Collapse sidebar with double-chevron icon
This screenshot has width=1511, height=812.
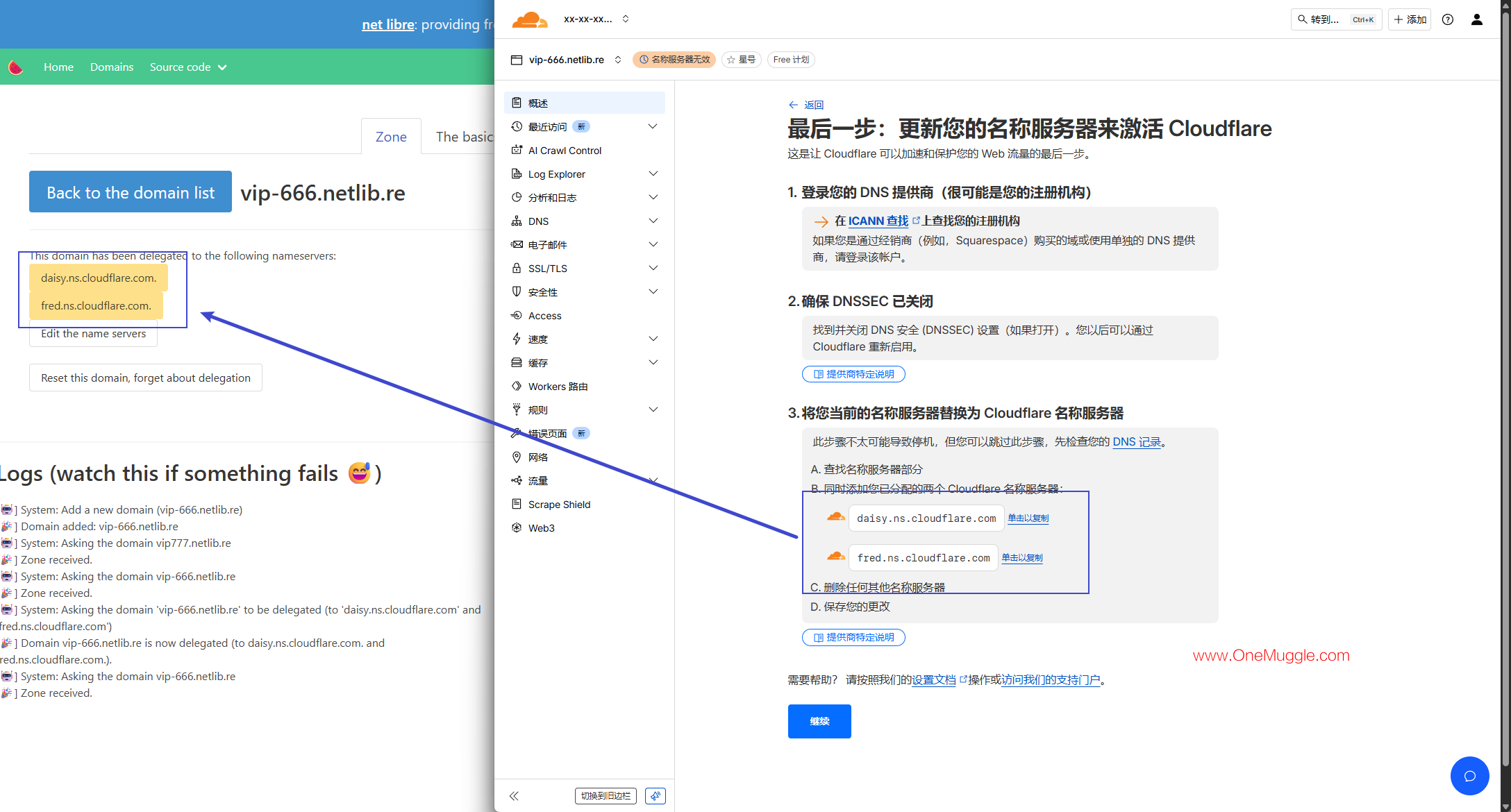514,796
